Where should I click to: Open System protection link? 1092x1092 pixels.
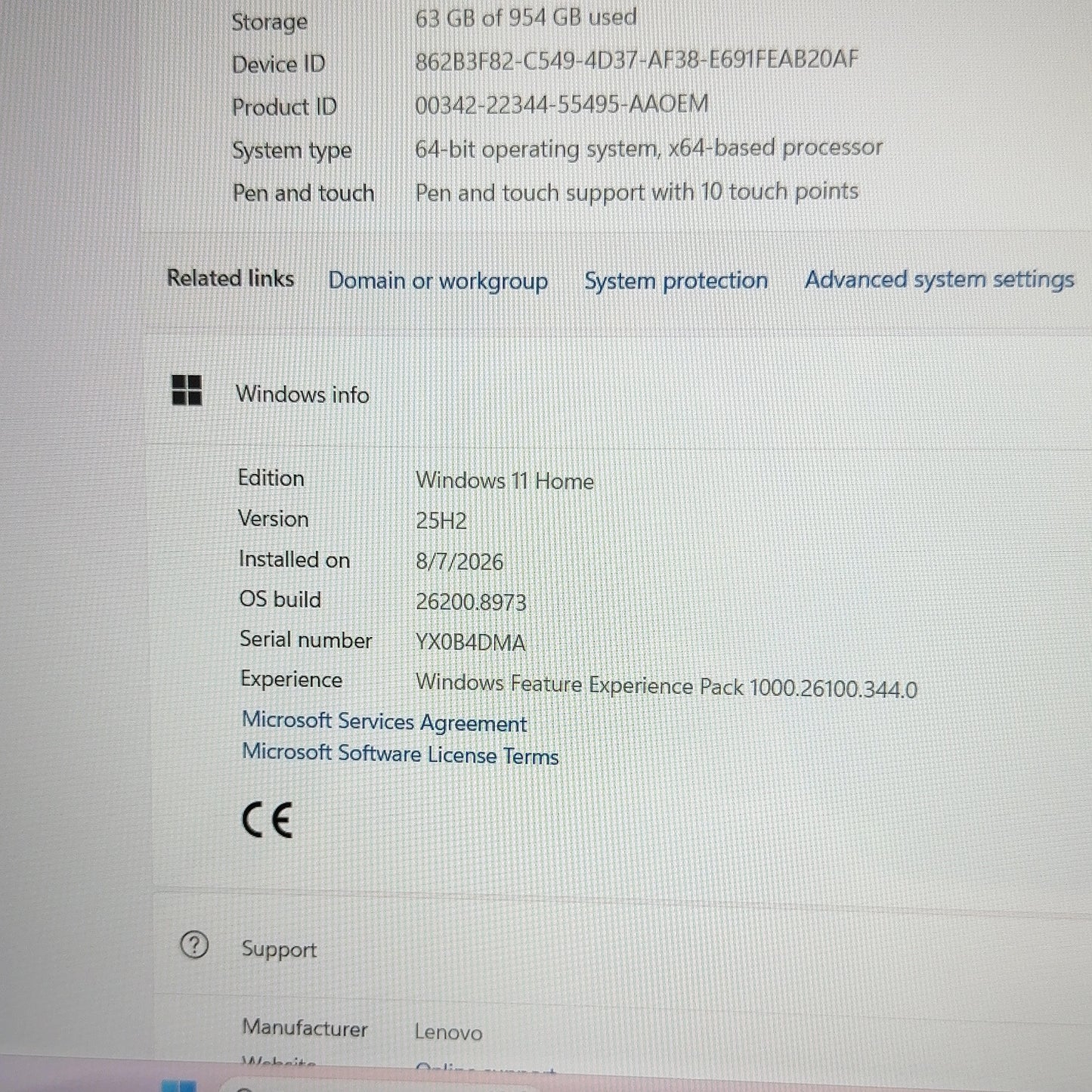pyautogui.click(x=676, y=280)
